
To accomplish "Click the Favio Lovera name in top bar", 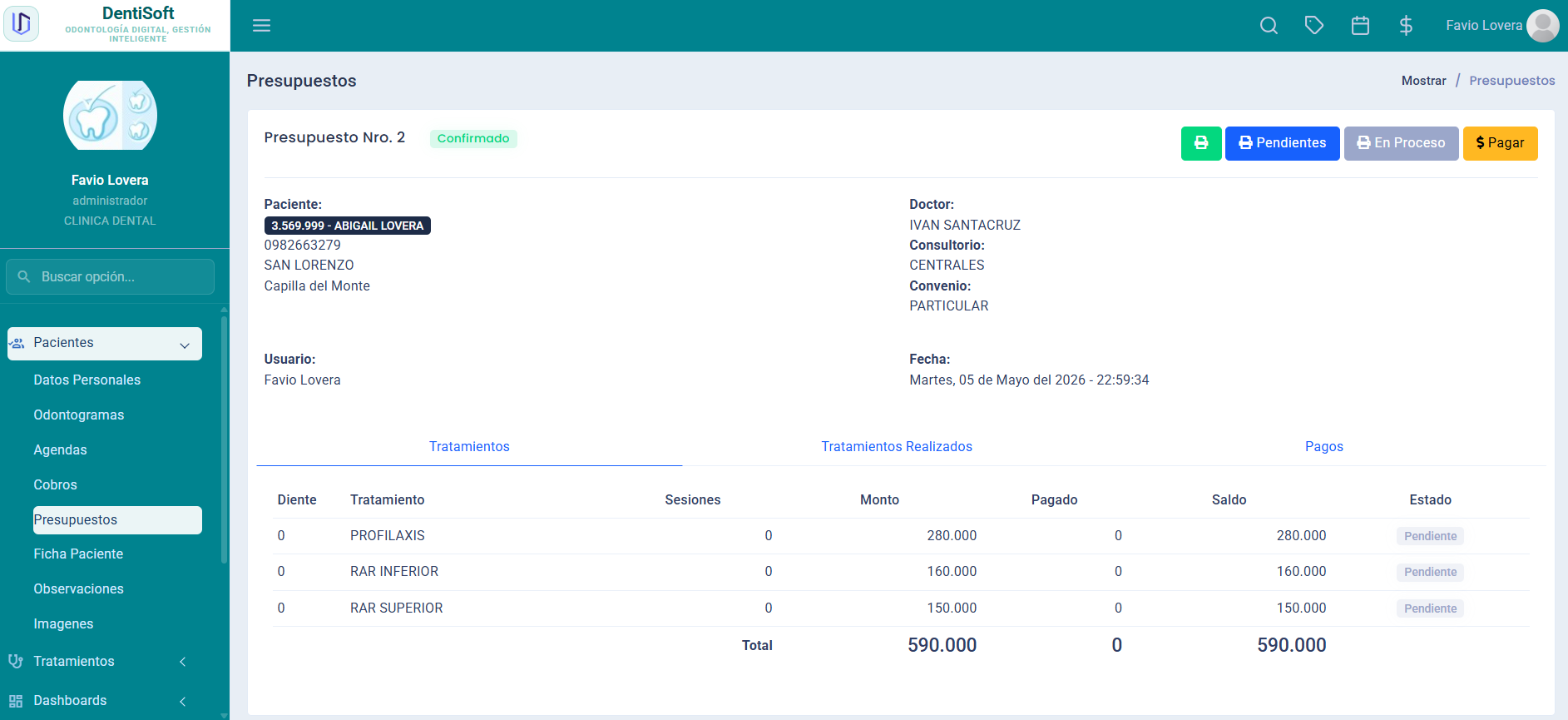I will [x=1484, y=26].
